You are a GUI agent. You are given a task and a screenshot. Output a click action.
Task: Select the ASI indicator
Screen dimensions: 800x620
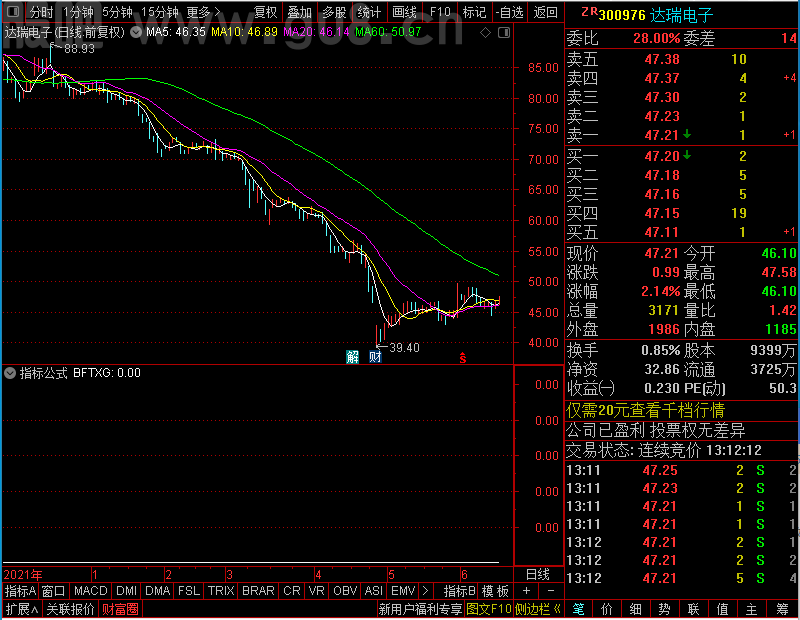(373, 591)
